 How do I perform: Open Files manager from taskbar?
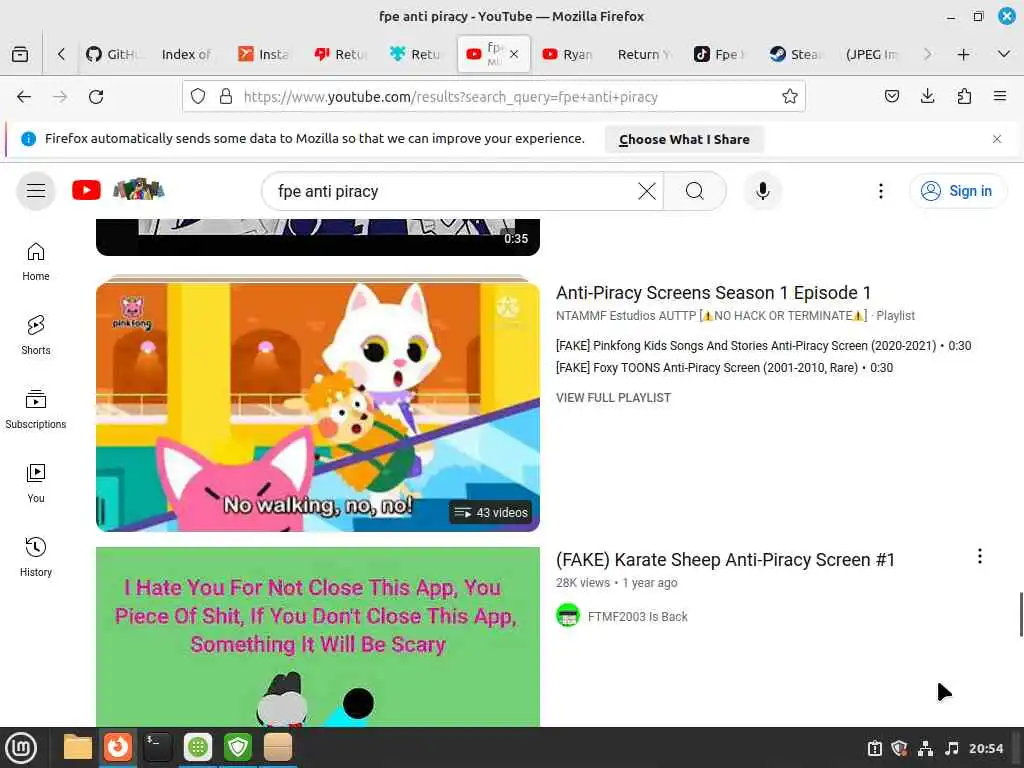coord(78,747)
